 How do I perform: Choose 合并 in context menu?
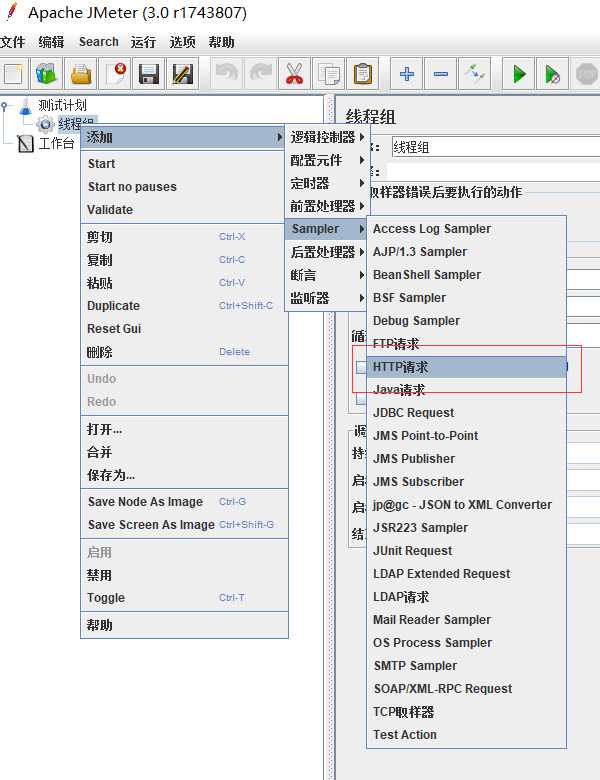[x=184, y=452]
